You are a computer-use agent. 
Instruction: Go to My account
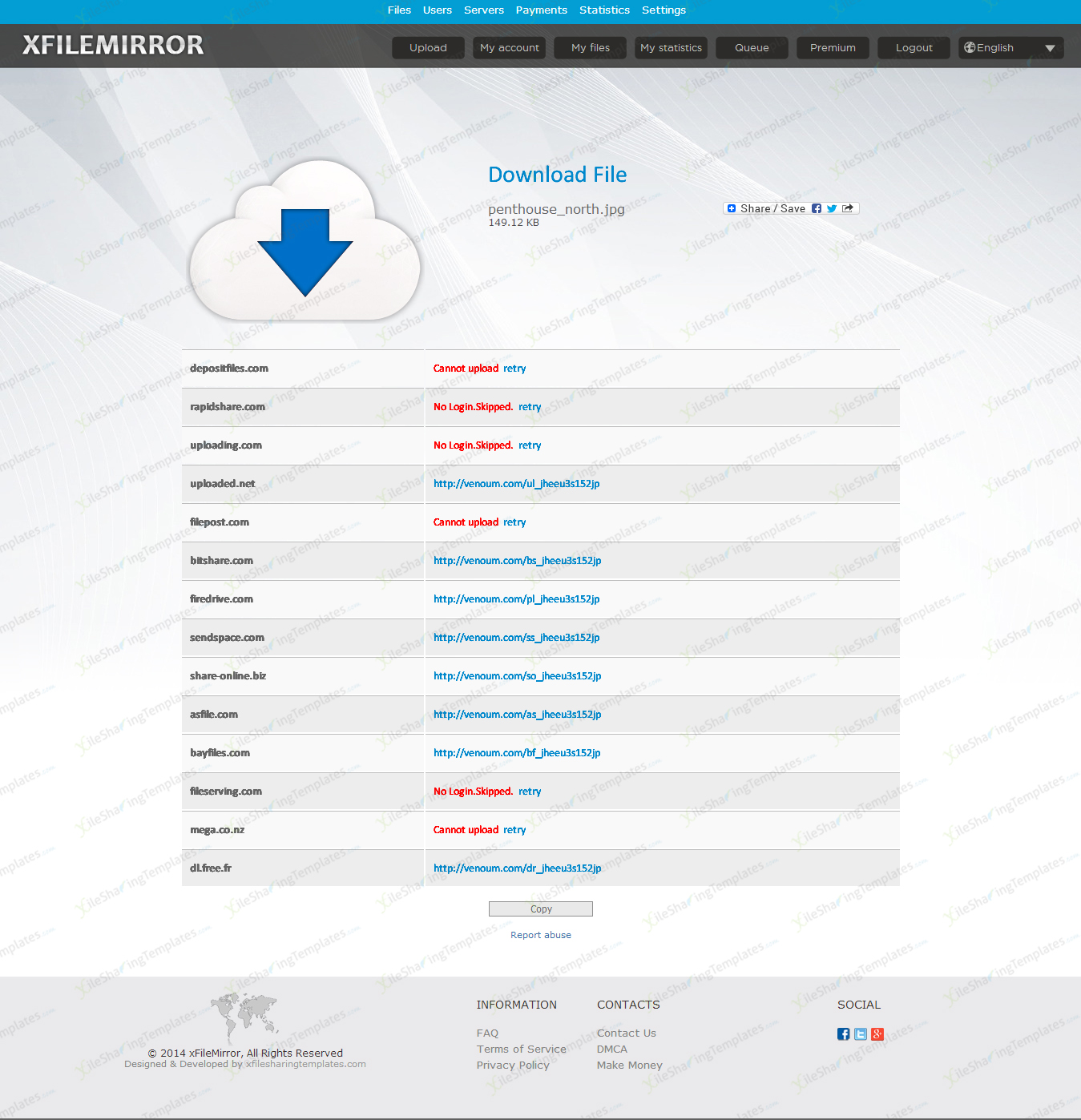[510, 48]
